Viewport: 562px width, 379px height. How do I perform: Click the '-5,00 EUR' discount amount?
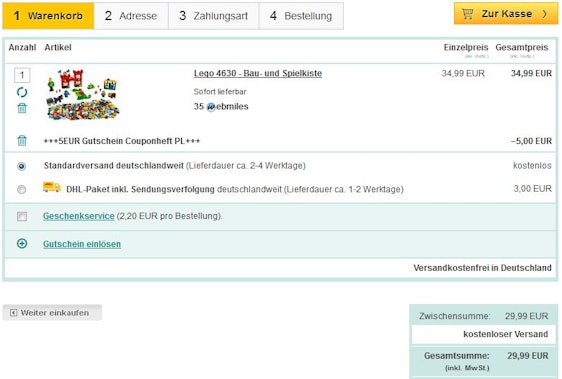coord(531,141)
